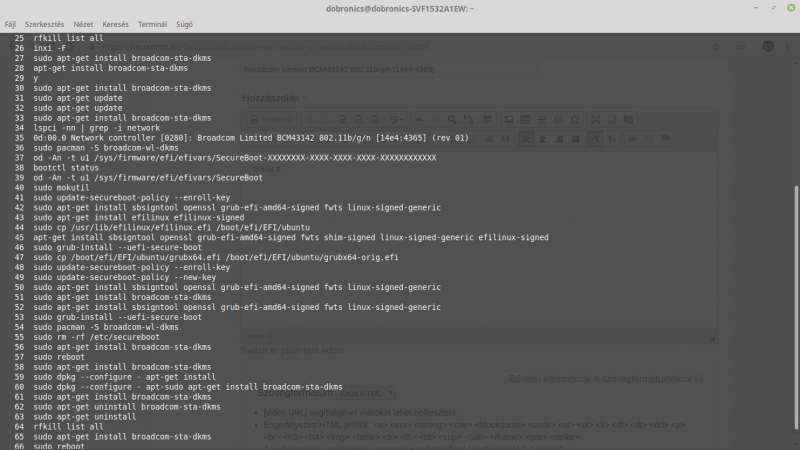The width and height of the screenshot is (800, 450).
Task: Click the Align Left icon in the browser editor
Action: click(526, 139)
